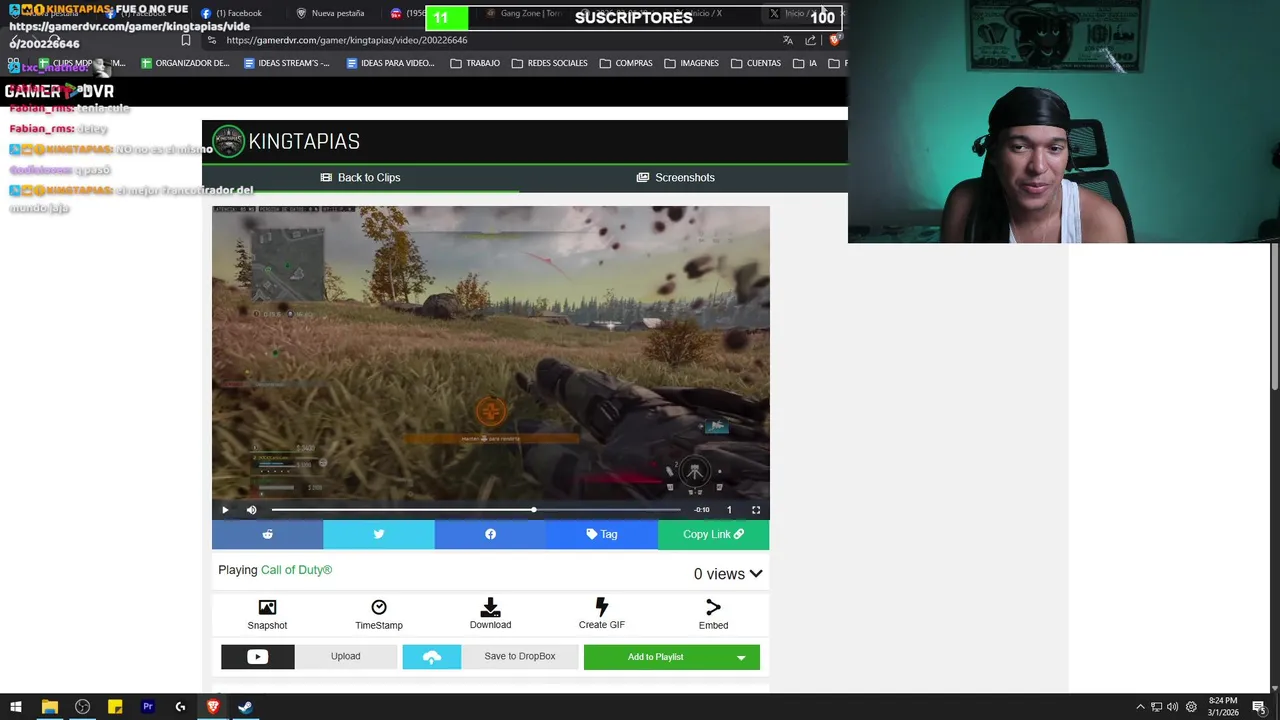Viewport: 1280px width, 720px height.
Task: Click the browser address bar URL
Action: [x=347, y=40]
